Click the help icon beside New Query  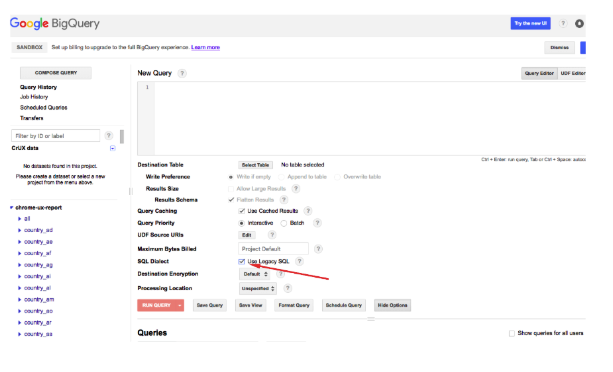(182, 73)
